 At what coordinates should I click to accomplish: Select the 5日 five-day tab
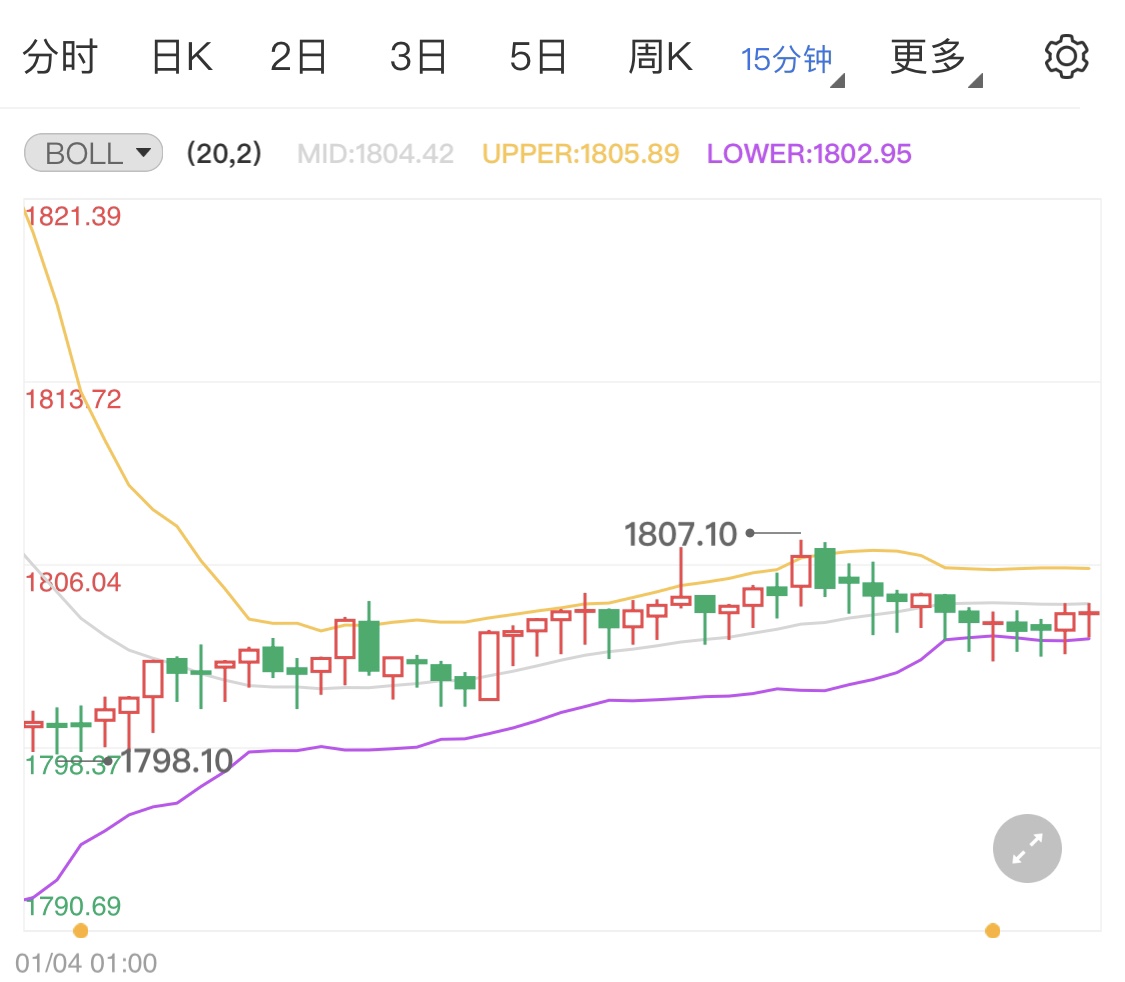[x=538, y=57]
